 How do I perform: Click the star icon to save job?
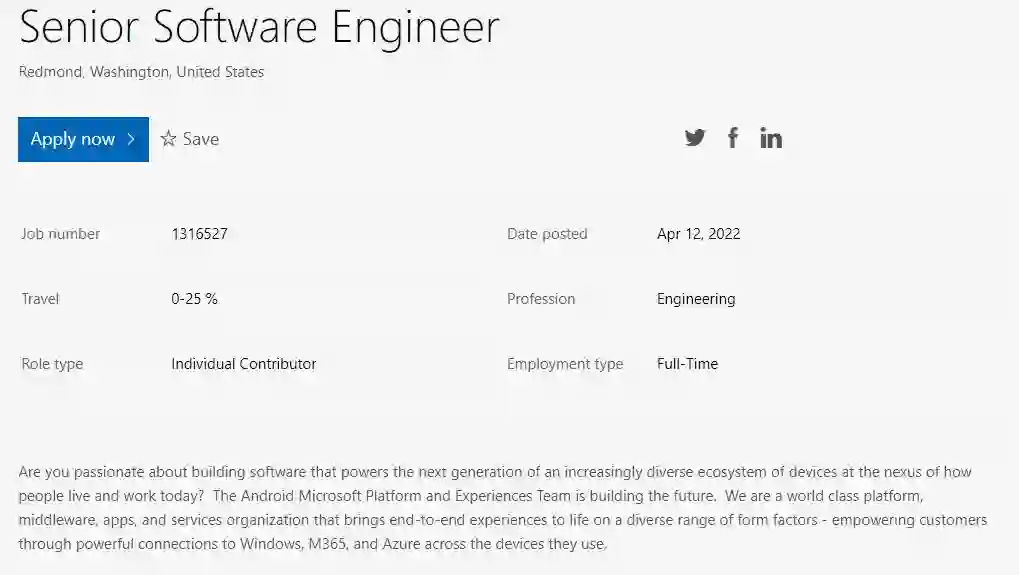(169, 139)
